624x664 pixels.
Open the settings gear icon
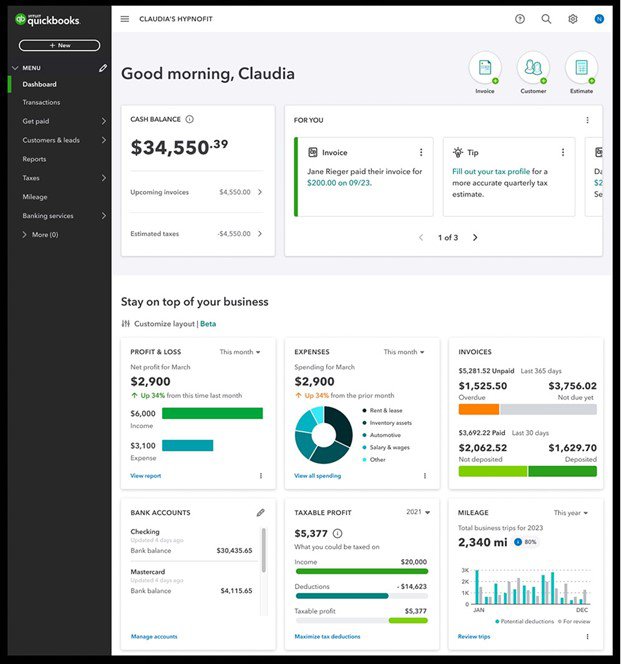573,19
